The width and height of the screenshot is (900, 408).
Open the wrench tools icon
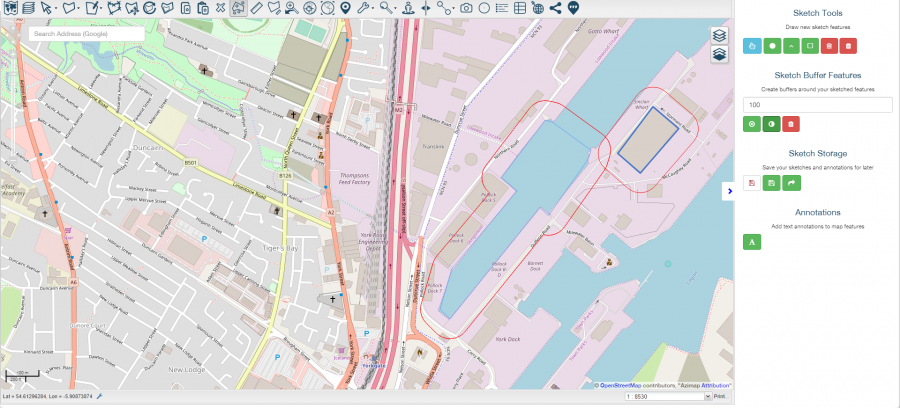tap(362, 8)
